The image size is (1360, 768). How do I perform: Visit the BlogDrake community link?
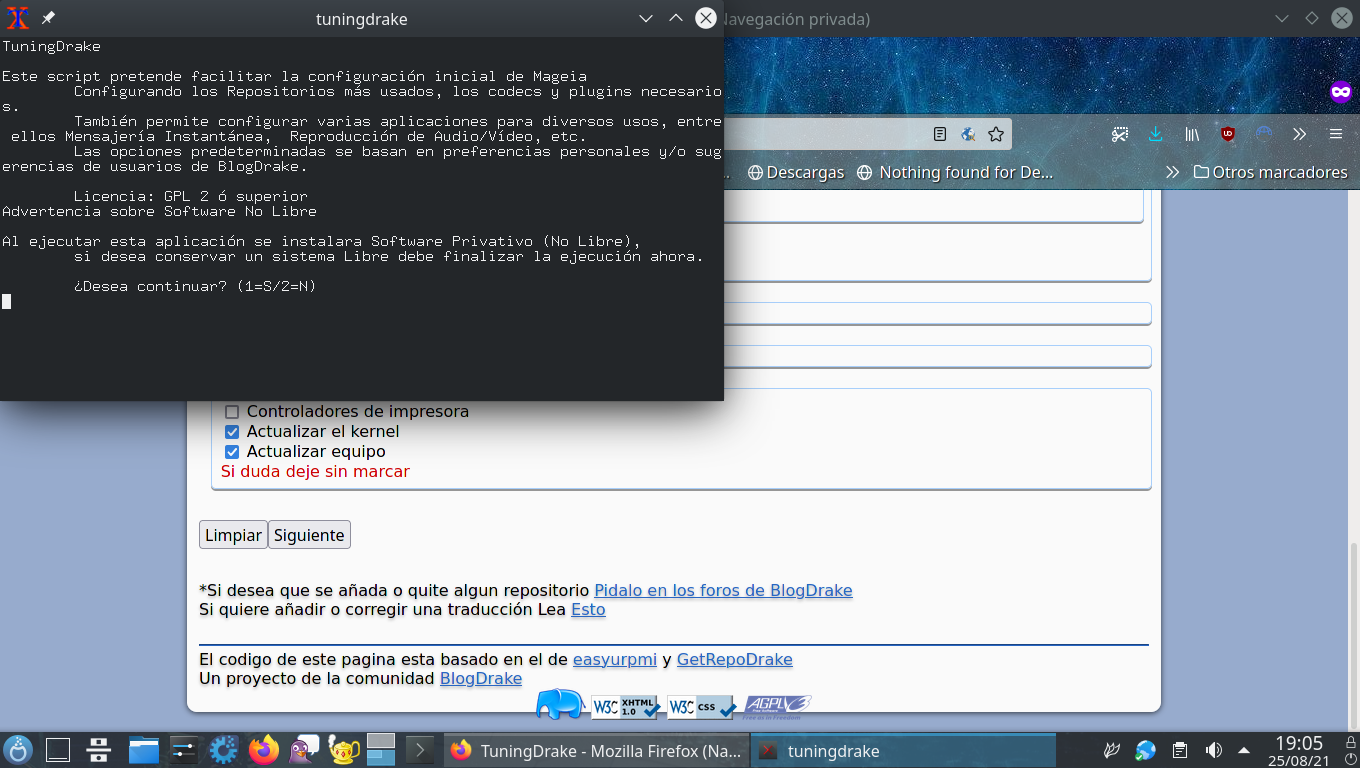click(481, 678)
